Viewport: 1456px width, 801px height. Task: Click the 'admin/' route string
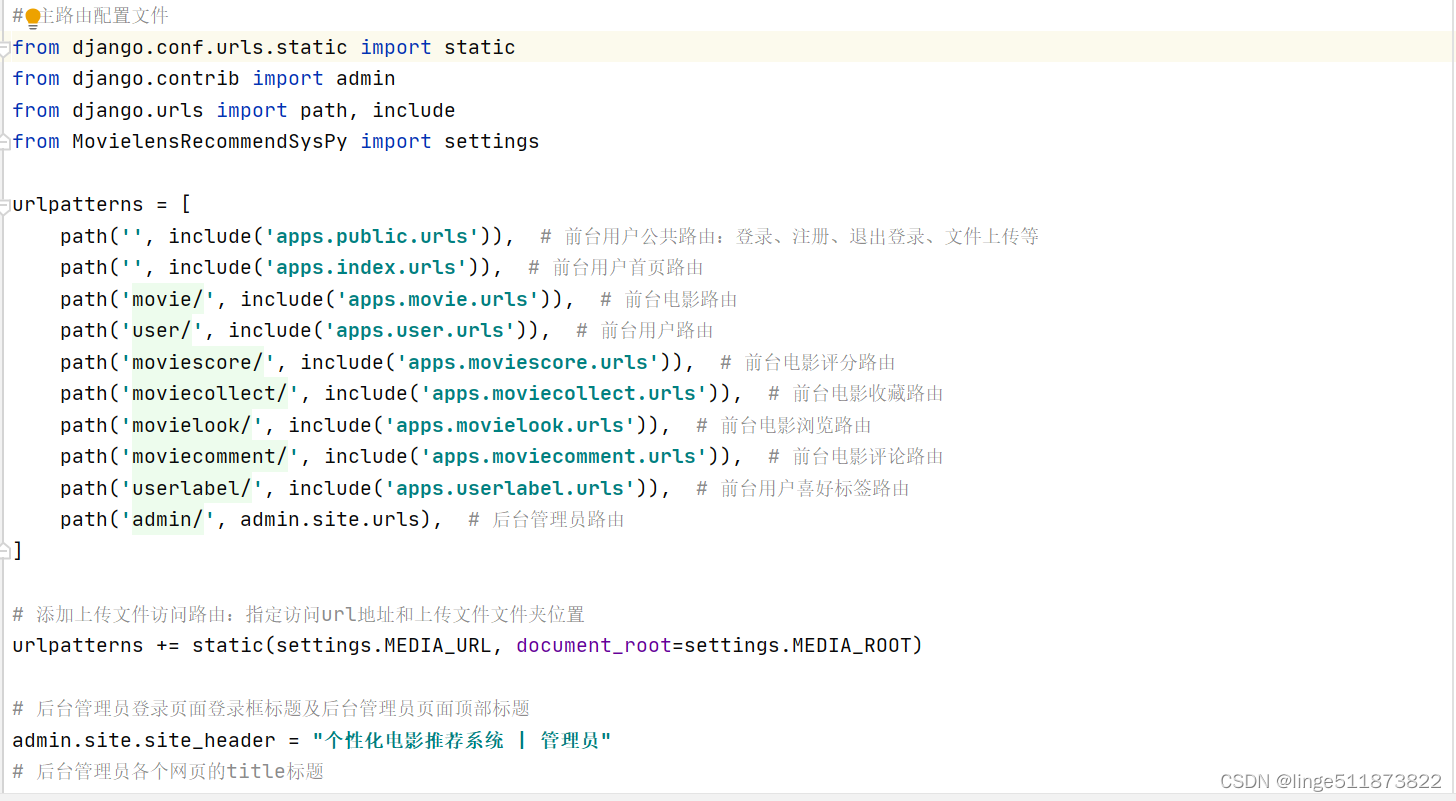click(168, 519)
